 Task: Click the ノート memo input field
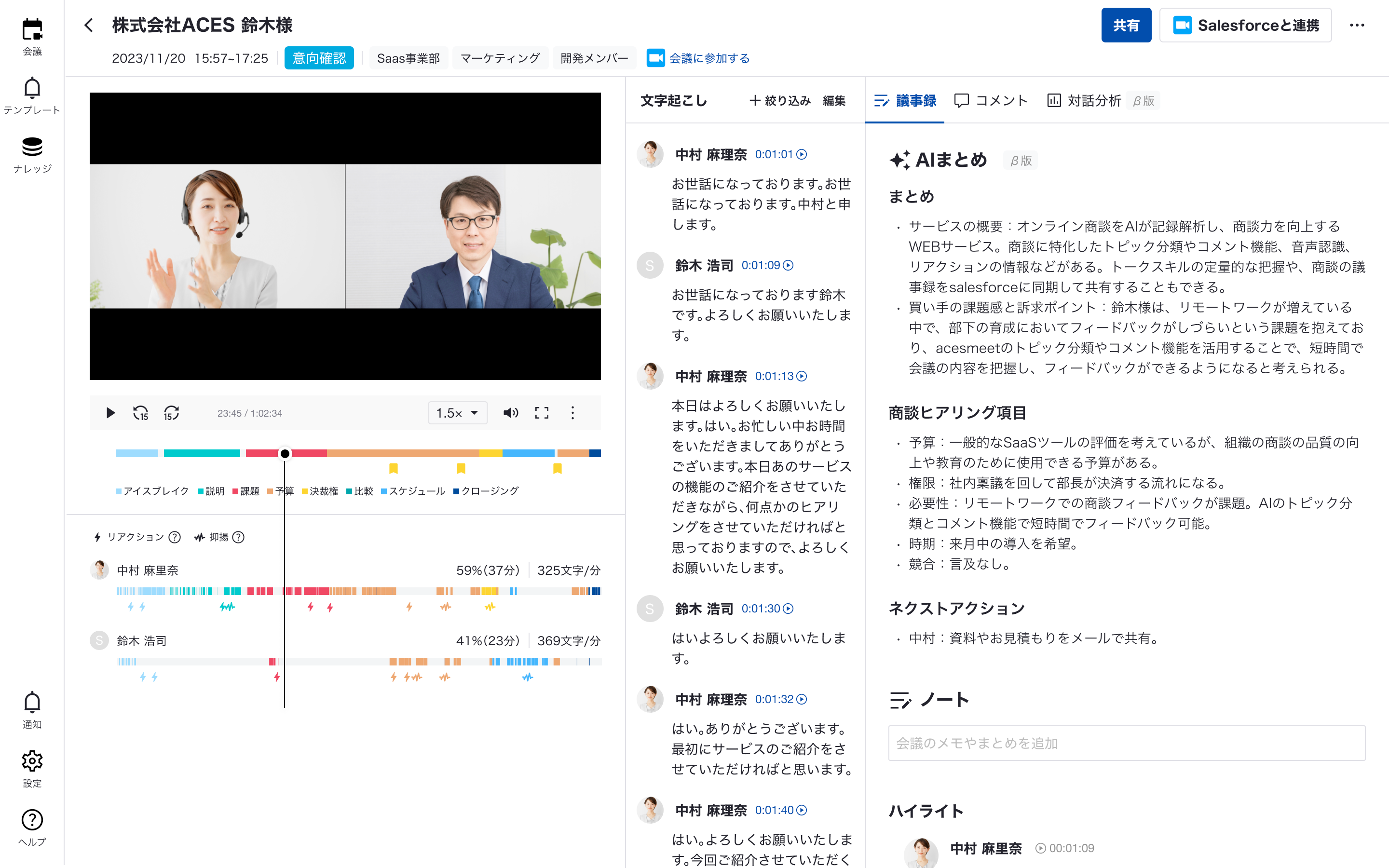pyautogui.click(x=1126, y=743)
